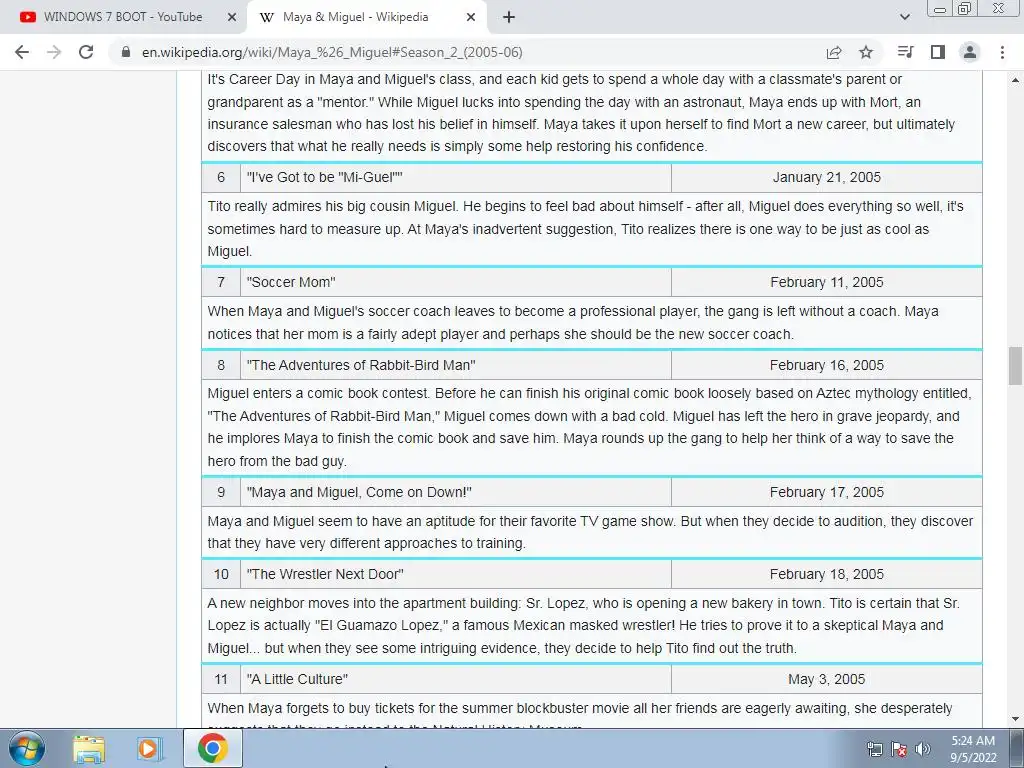Screen dimensions: 1024x768
Task: Click the air date February 18, 2005
Action: click(x=827, y=574)
